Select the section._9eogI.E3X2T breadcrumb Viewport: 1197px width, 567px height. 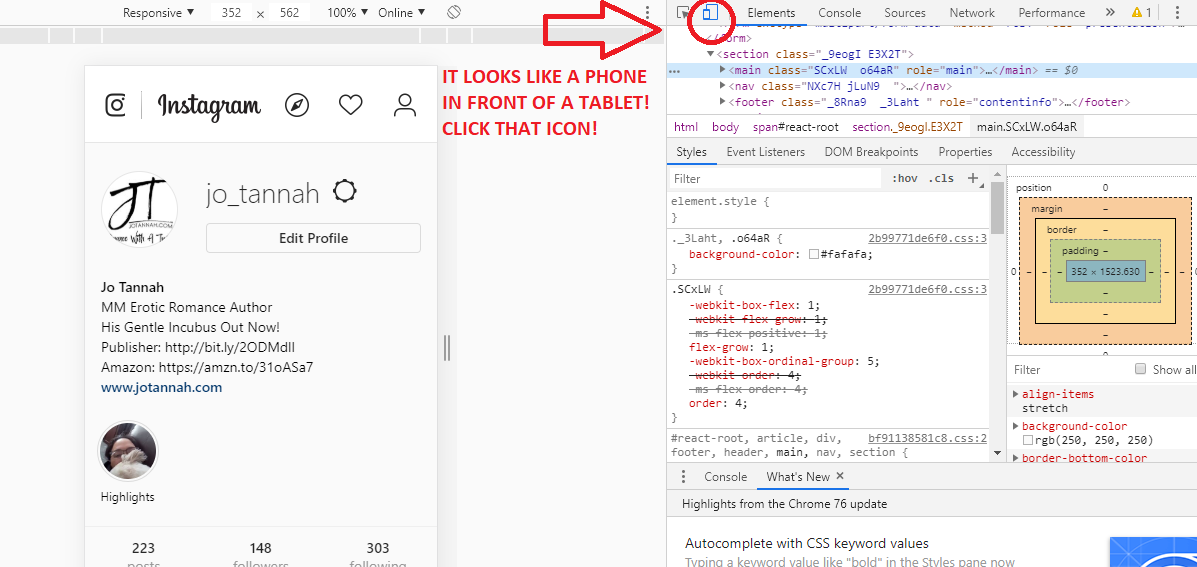pos(908,127)
